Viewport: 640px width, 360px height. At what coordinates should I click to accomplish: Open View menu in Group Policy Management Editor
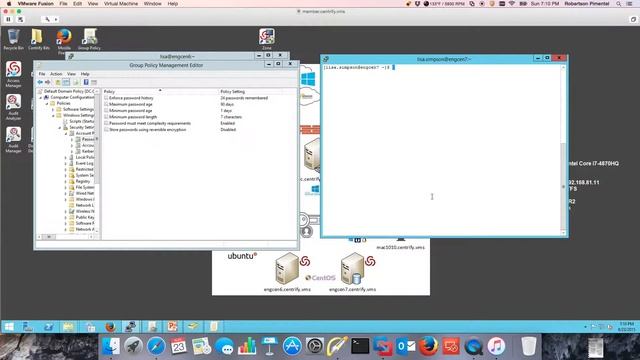pos(71,74)
